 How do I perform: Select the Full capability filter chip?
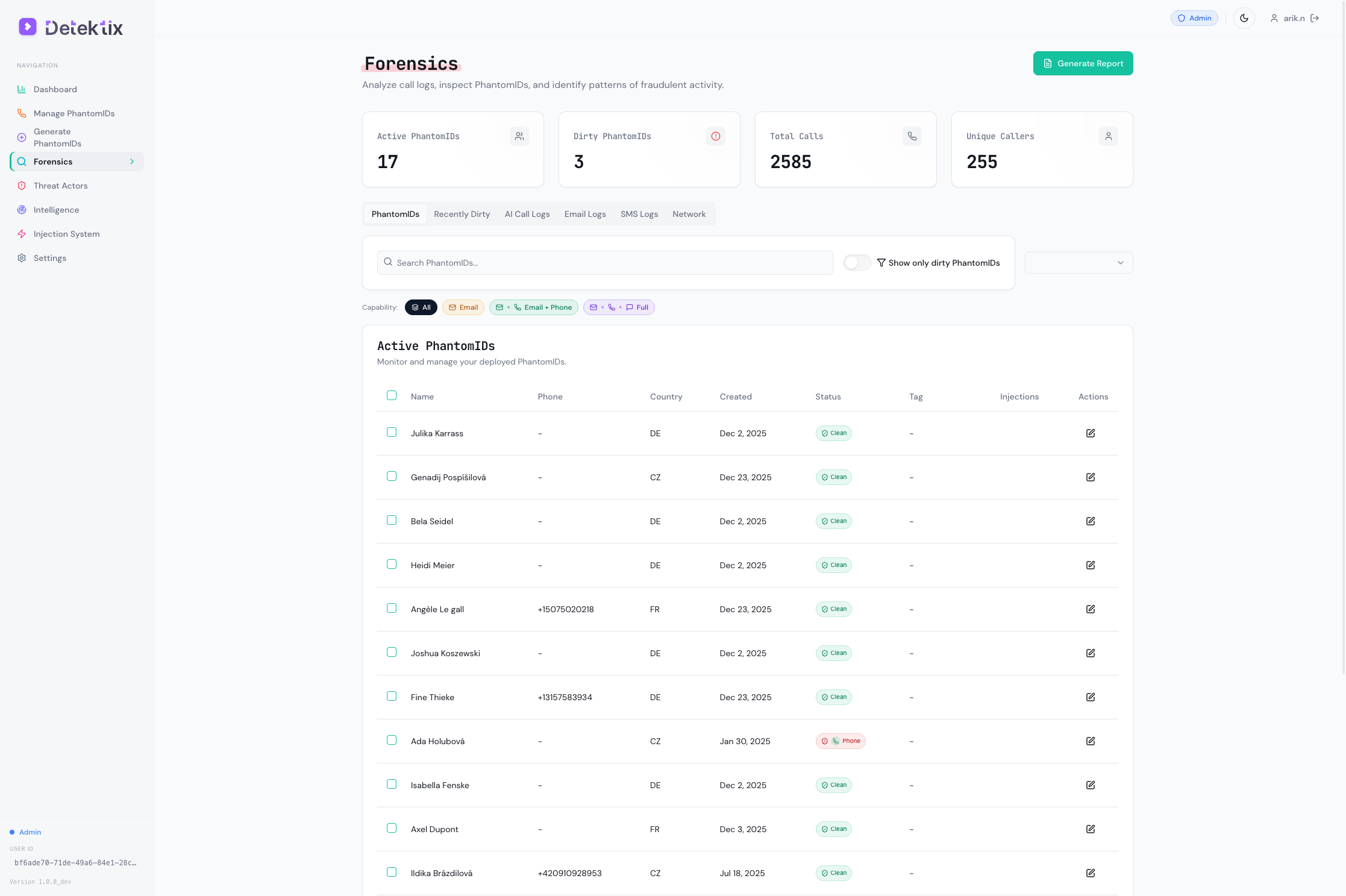pos(618,307)
